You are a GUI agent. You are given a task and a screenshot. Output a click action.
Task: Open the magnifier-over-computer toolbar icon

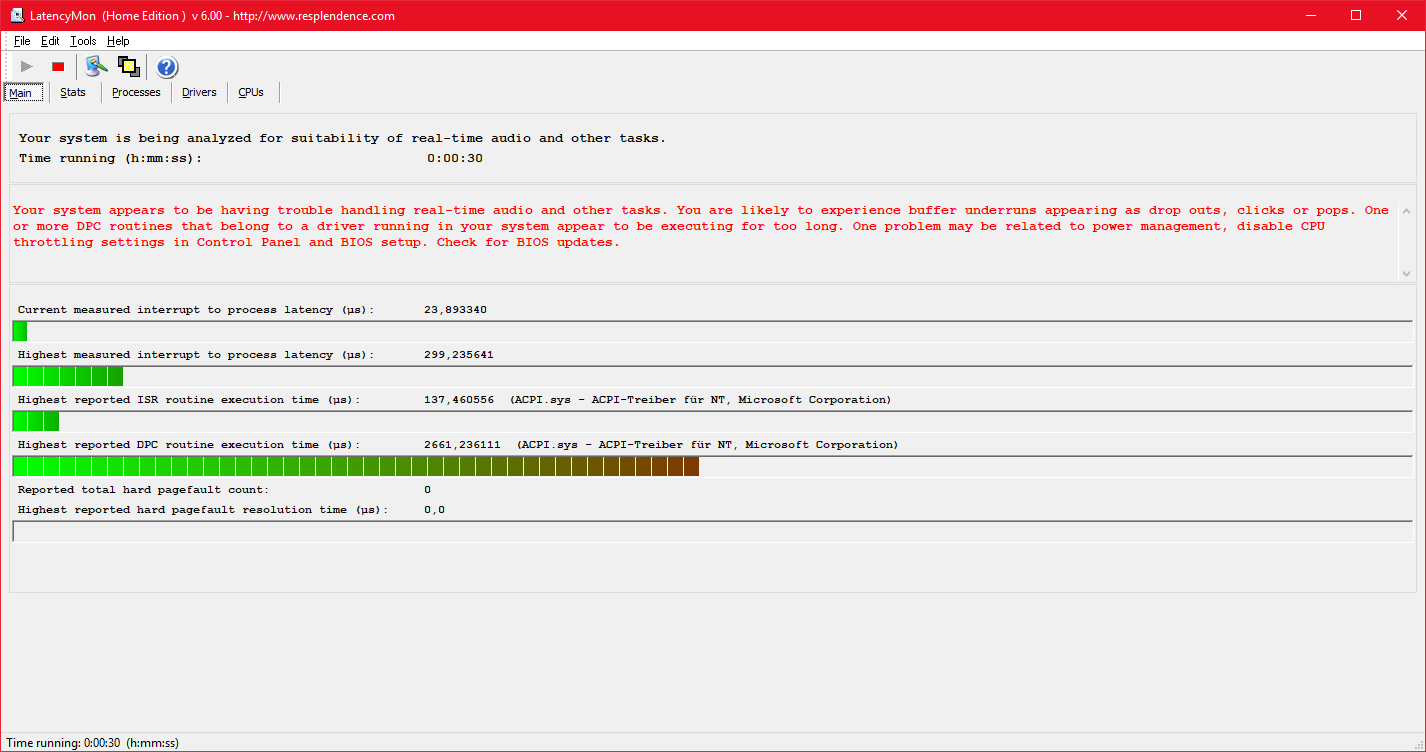coord(96,67)
